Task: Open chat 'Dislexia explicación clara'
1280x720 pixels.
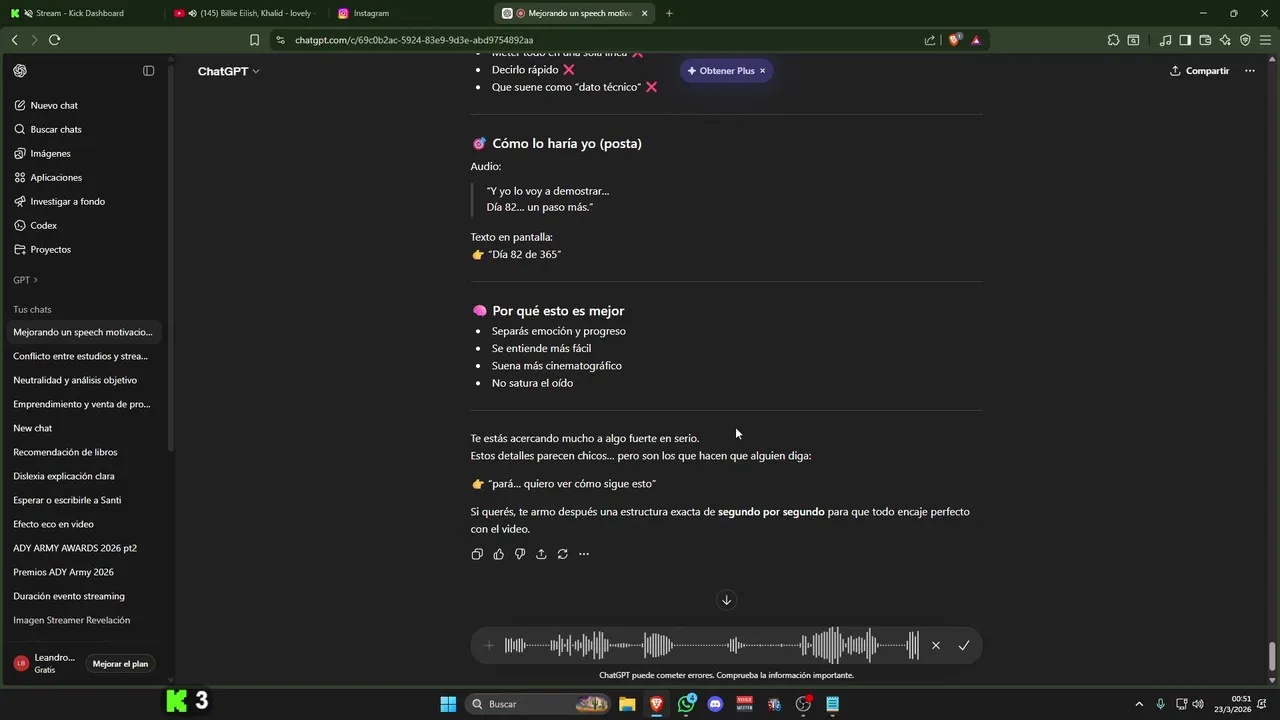Action: click(83, 476)
